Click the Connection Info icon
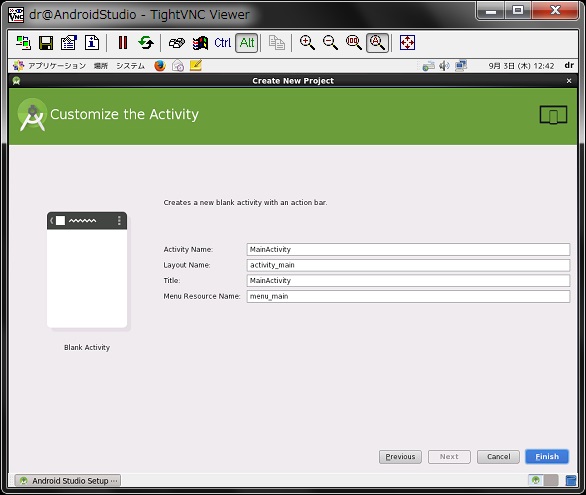The width and height of the screenshot is (586, 495). 92,43
